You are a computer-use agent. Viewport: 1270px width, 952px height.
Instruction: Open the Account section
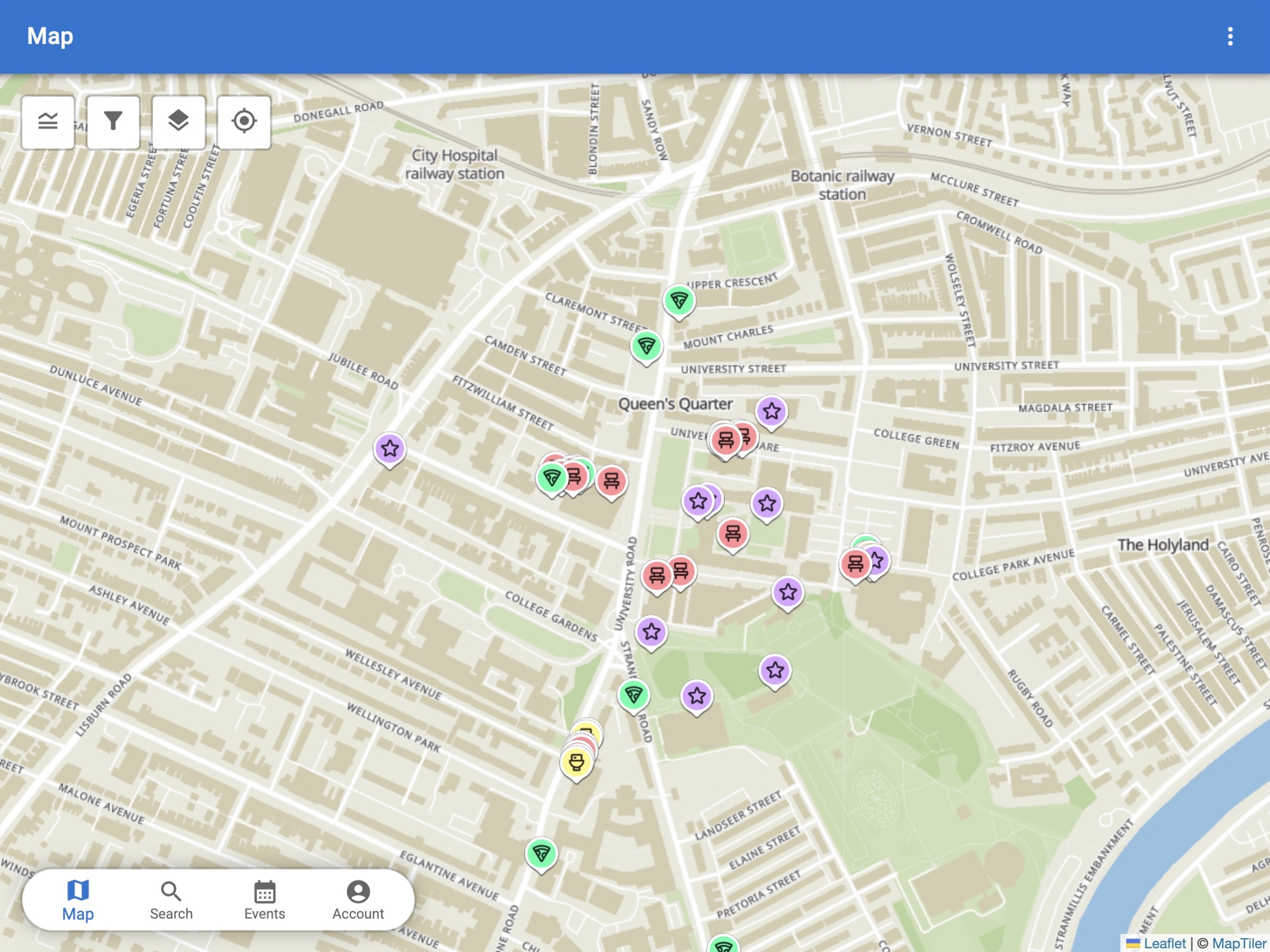point(357,901)
